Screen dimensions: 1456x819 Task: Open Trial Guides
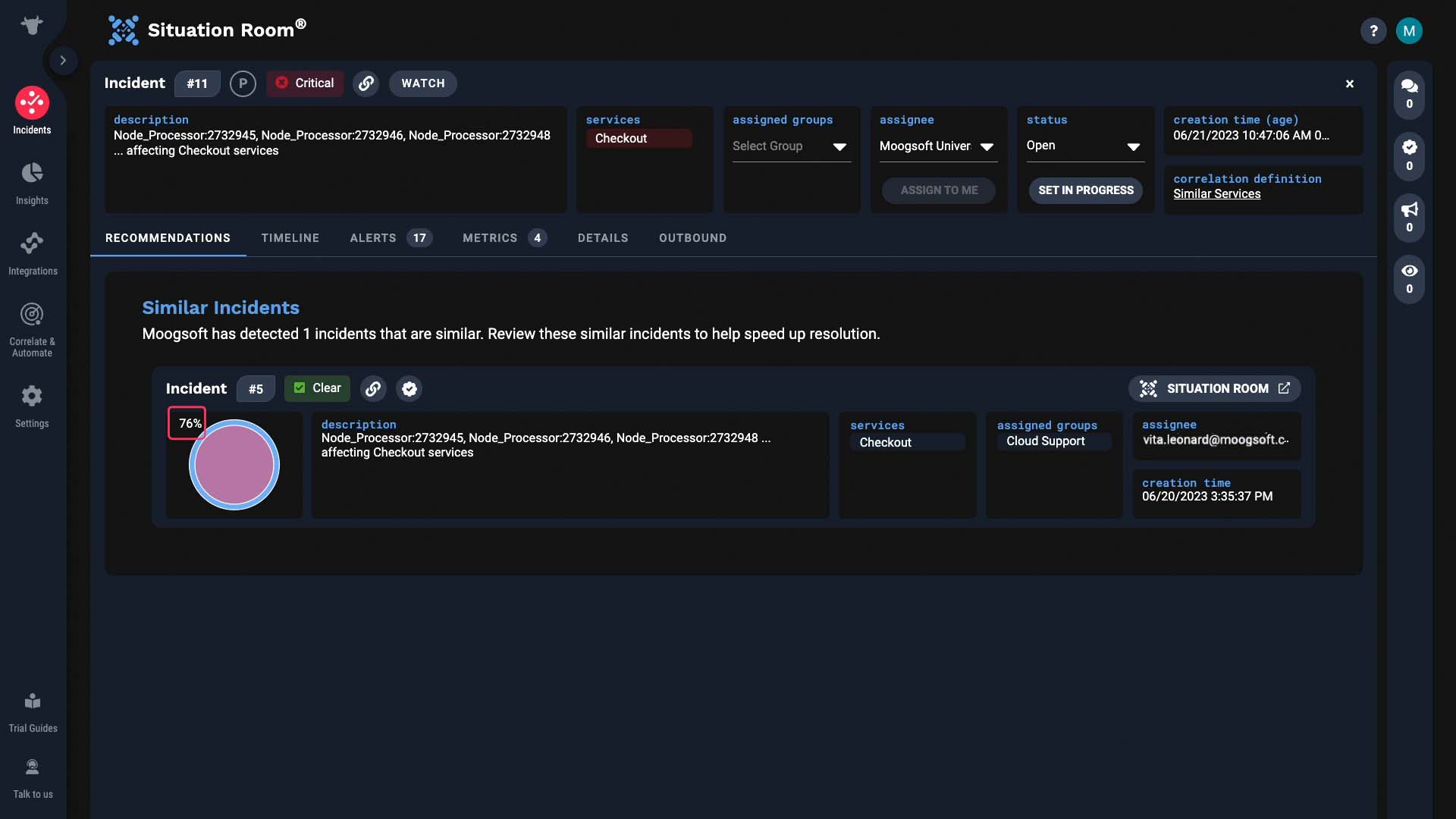pyautogui.click(x=33, y=712)
